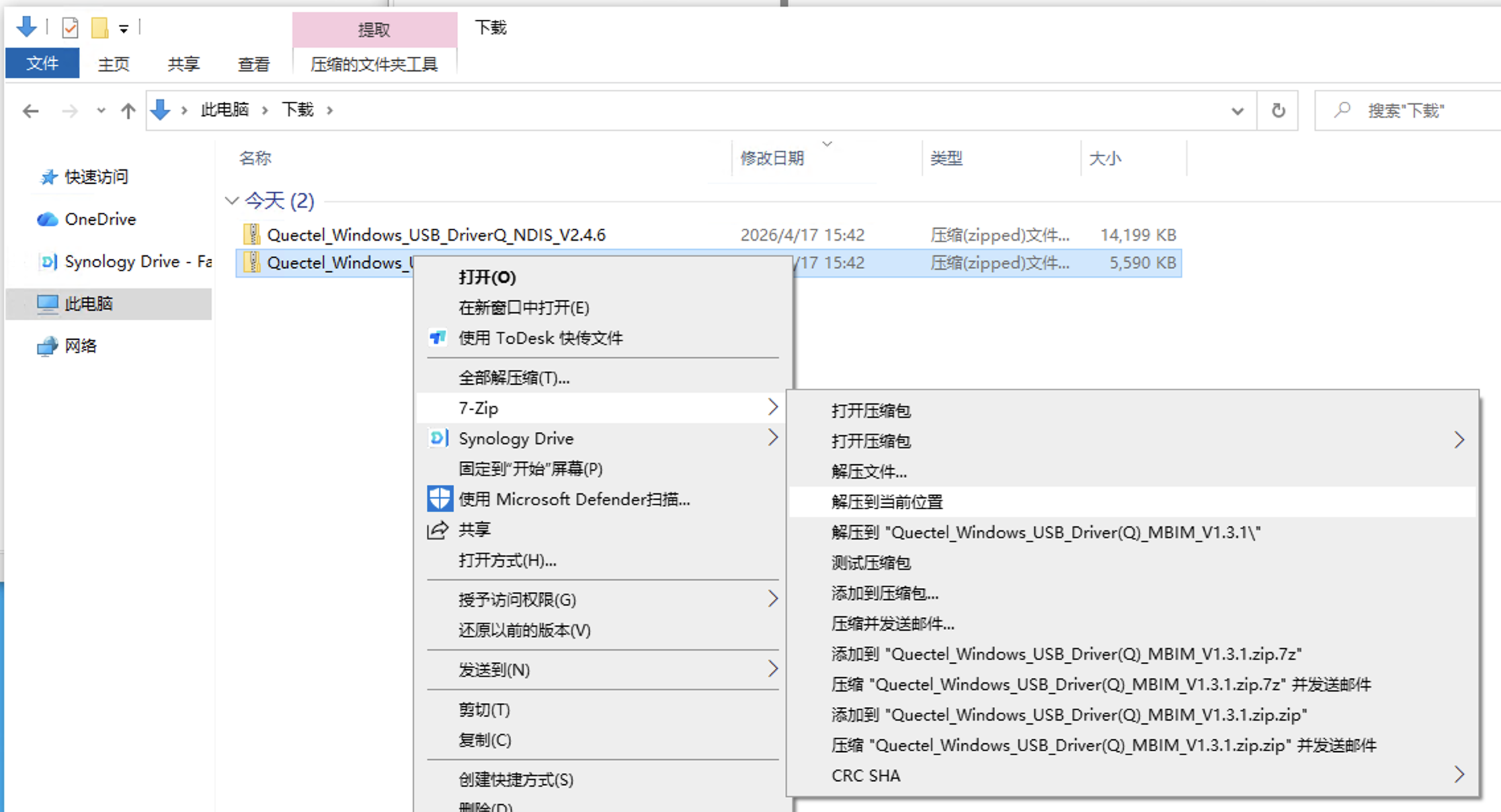Go back with the back arrow

(x=30, y=110)
